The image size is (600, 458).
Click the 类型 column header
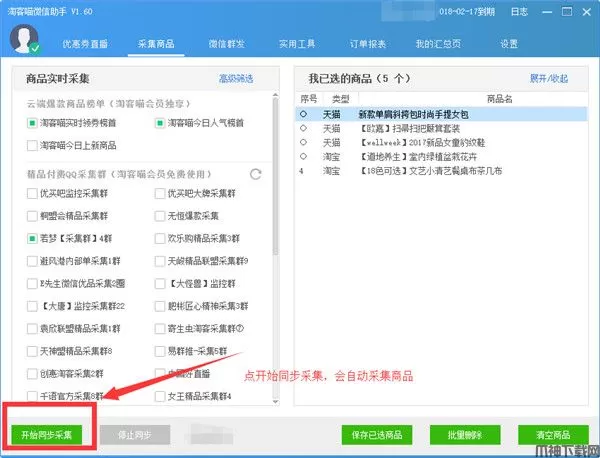pos(341,99)
